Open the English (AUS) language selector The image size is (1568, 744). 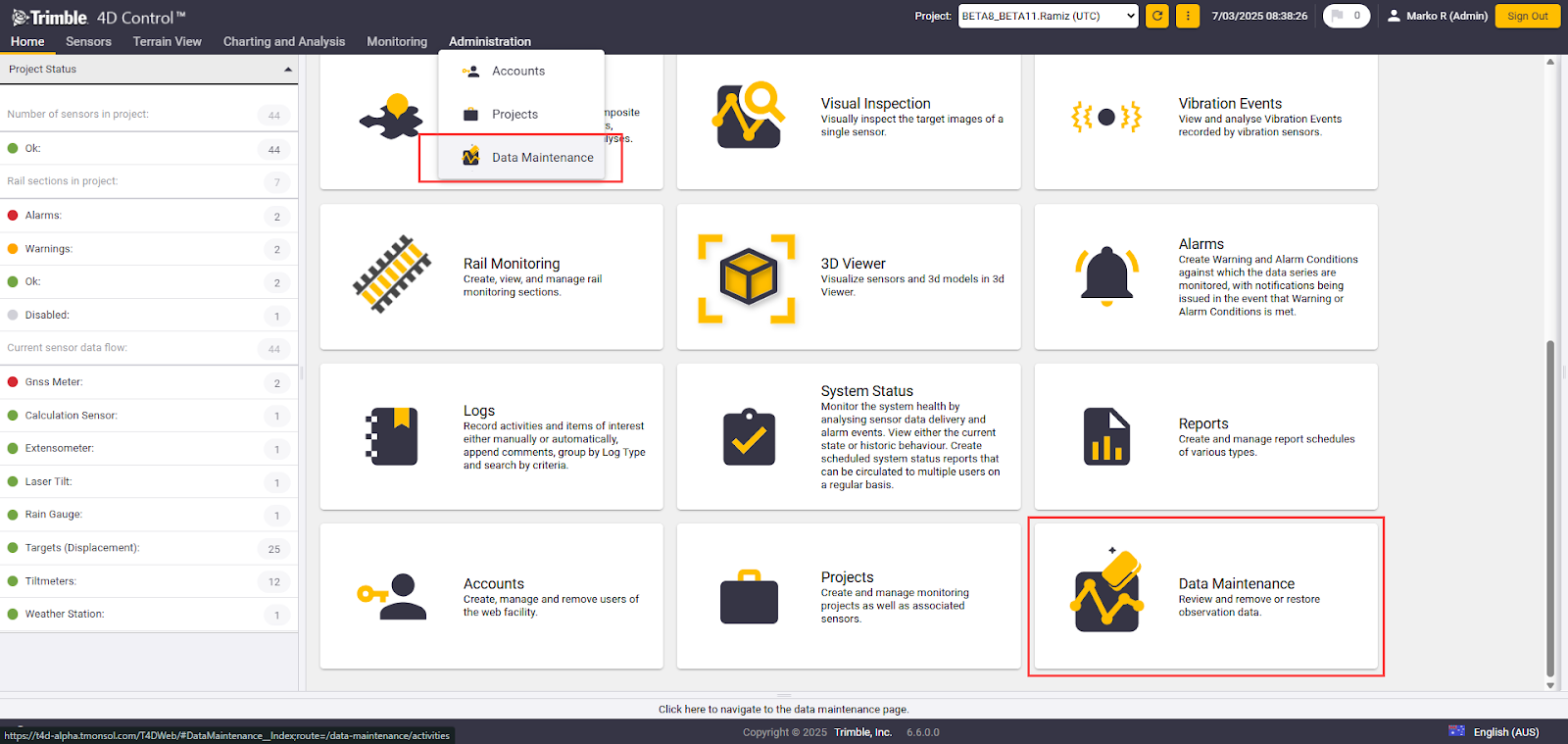[1495, 732]
